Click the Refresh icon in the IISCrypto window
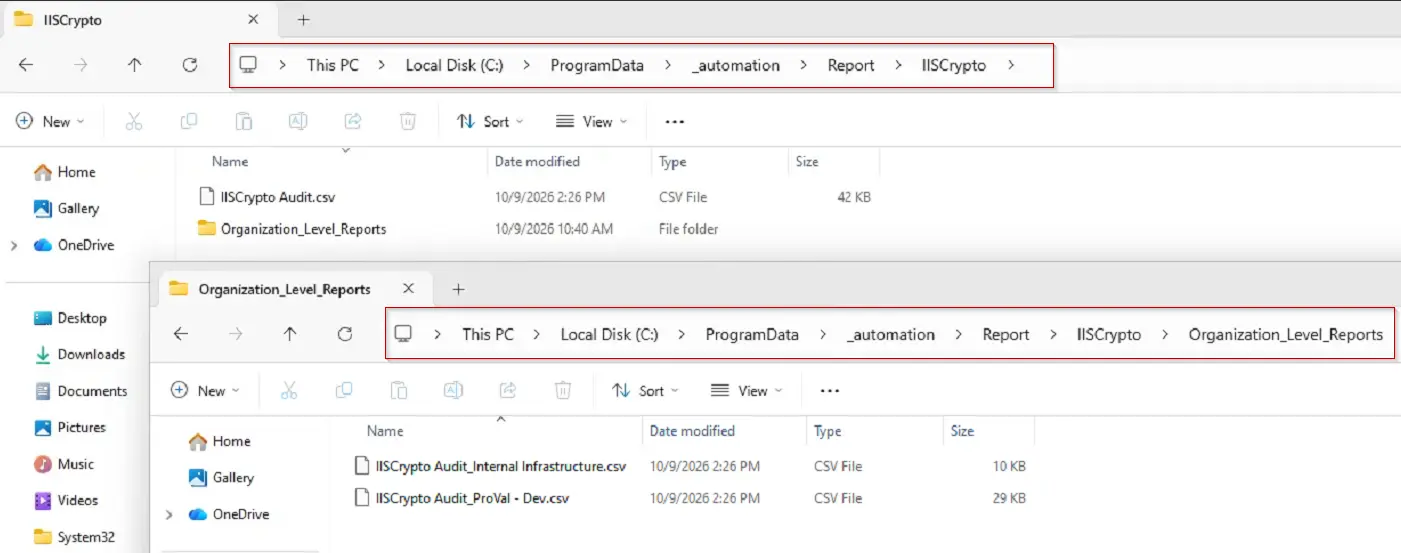Viewport: 1401px width, 553px height. tap(190, 65)
